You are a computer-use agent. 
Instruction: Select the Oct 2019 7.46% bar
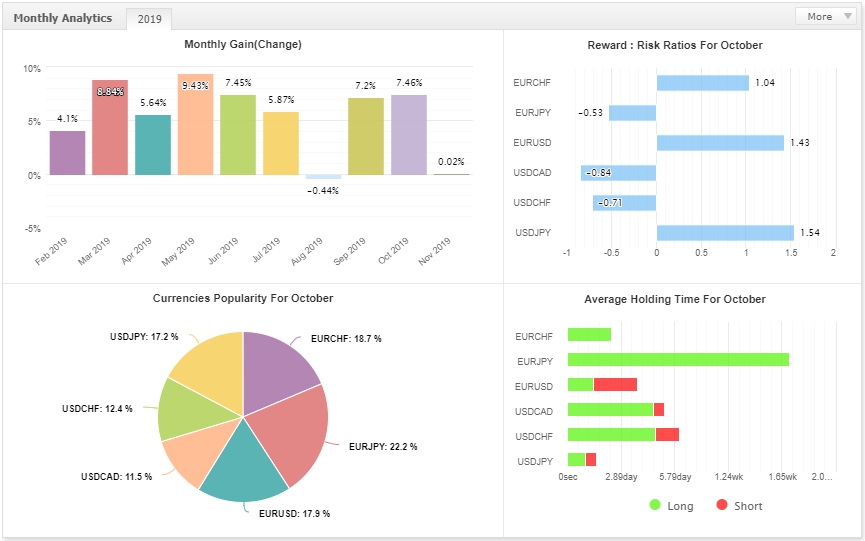point(409,135)
